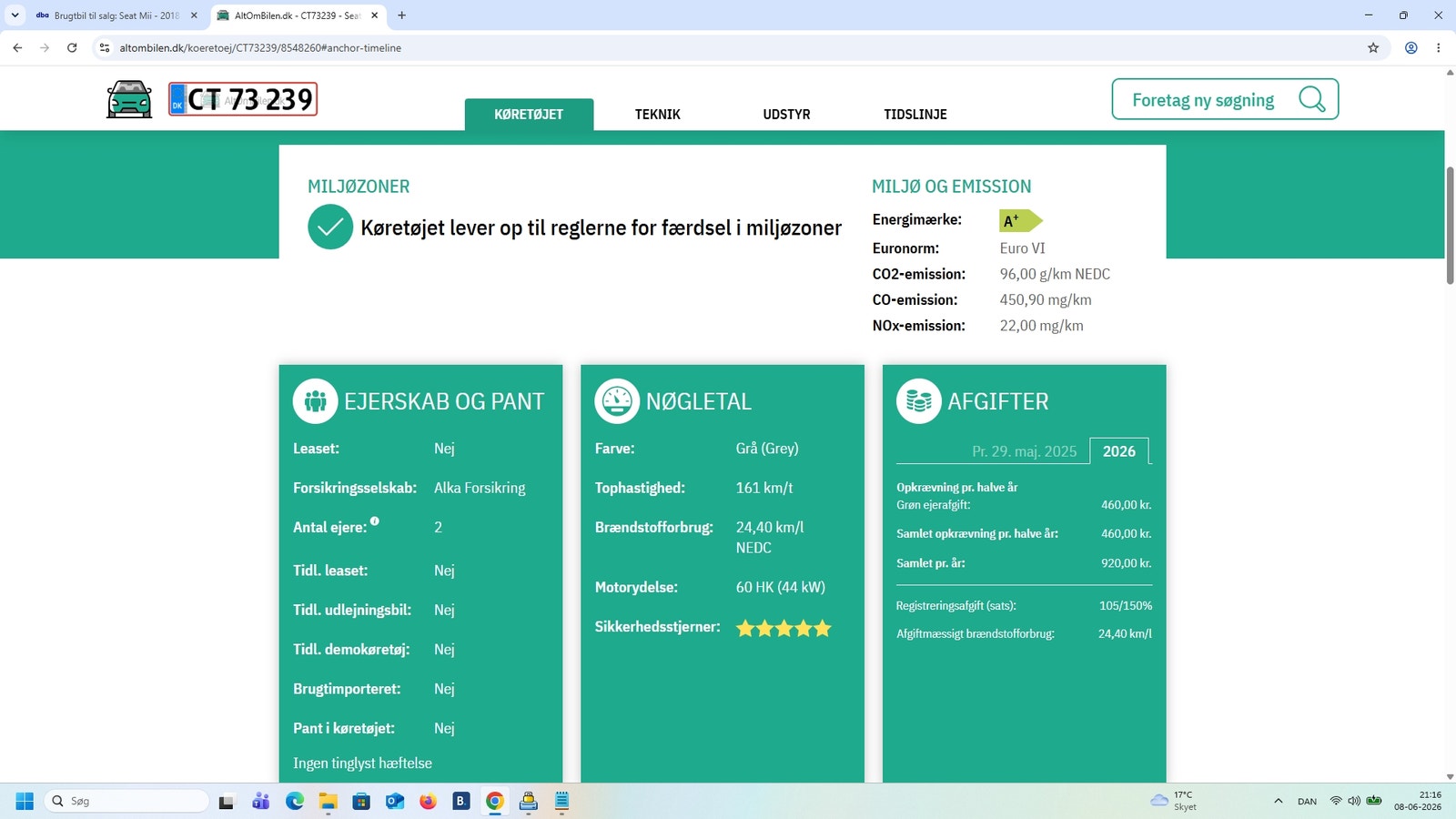
Task: Click the 450,90 mg/km CO-emission value
Action: (x=1046, y=299)
